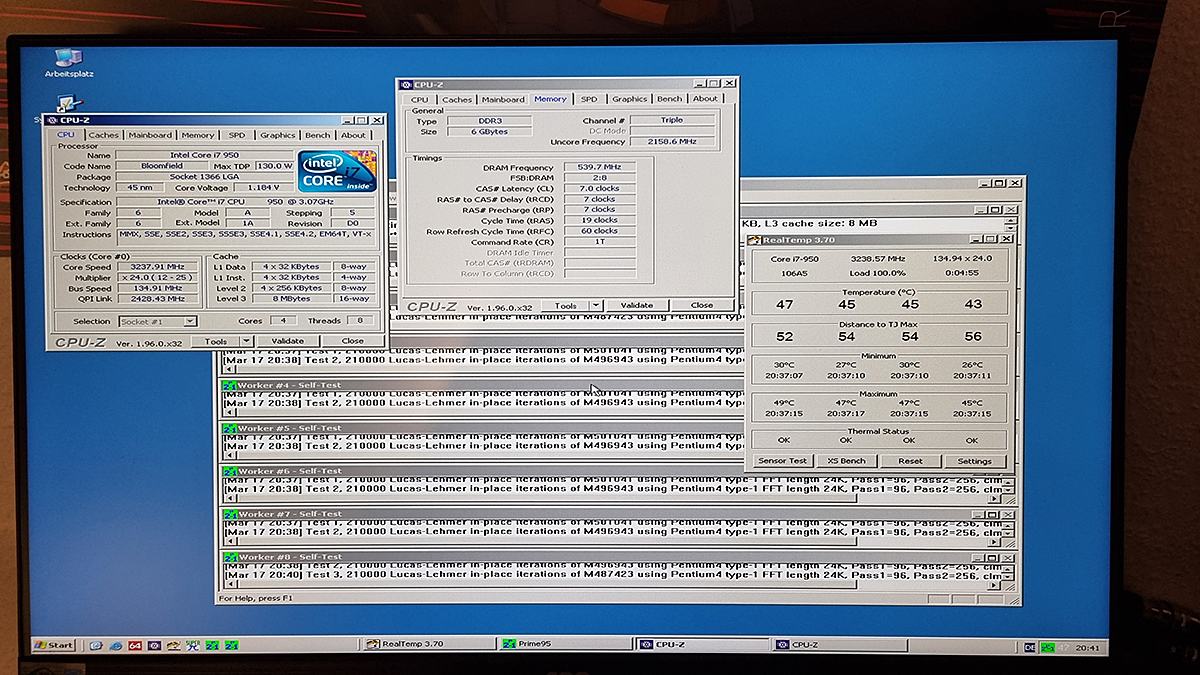
Task: Open Graphics tab in CPU-Z Memory window
Action: coord(630,99)
